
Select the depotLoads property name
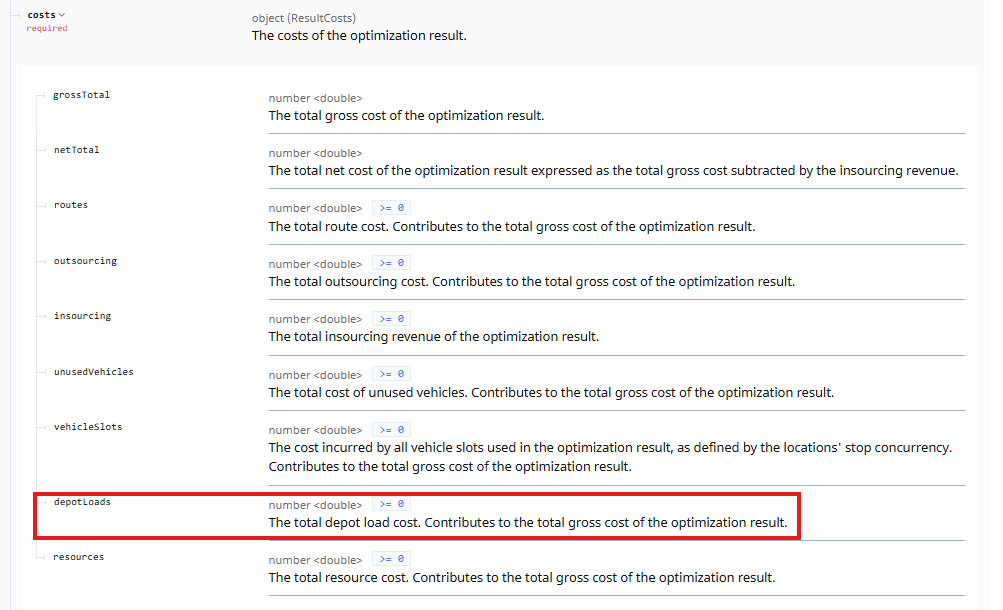pyautogui.click(x=82, y=502)
